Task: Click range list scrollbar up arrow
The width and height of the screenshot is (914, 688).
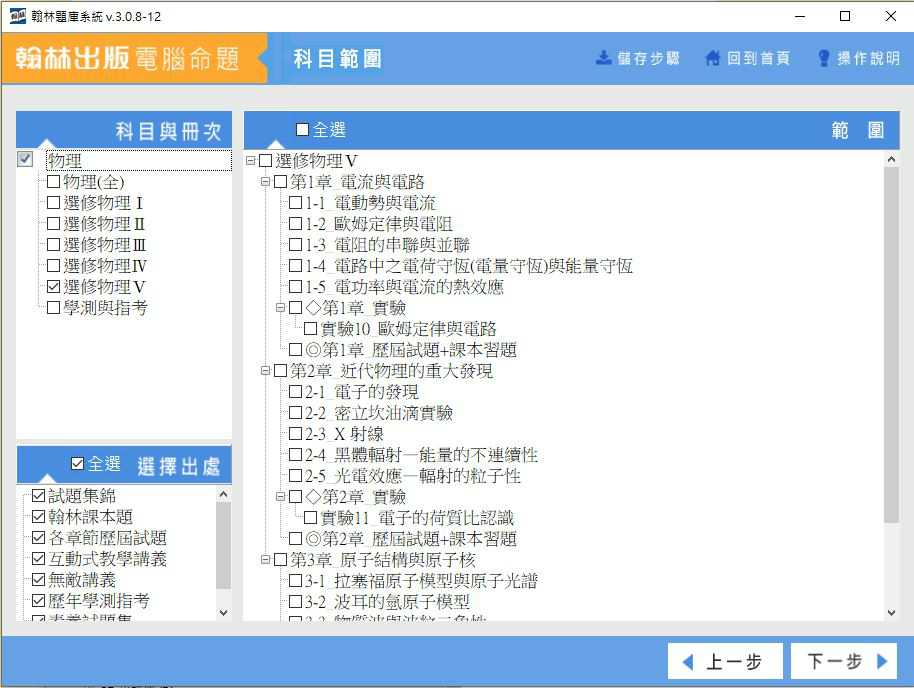Action: click(x=891, y=159)
